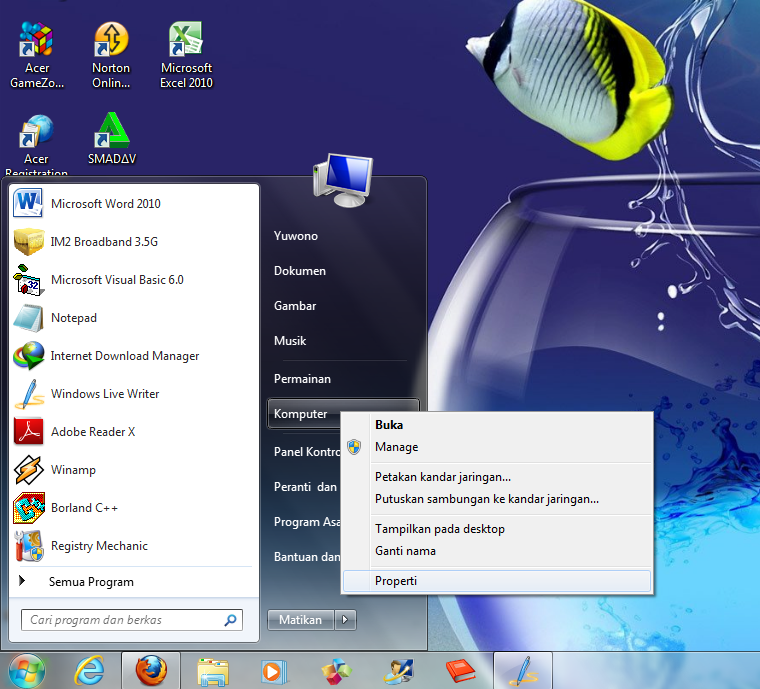760x689 pixels.
Task: Click the Borland C++ icon
Action: tap(28, 508)
